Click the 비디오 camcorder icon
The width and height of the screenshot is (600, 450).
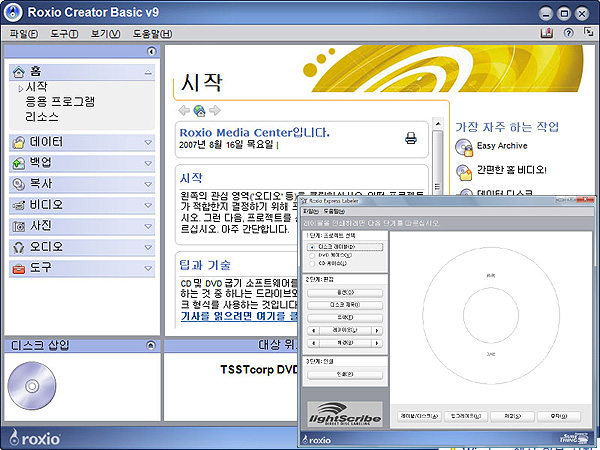tap(18, 205)
